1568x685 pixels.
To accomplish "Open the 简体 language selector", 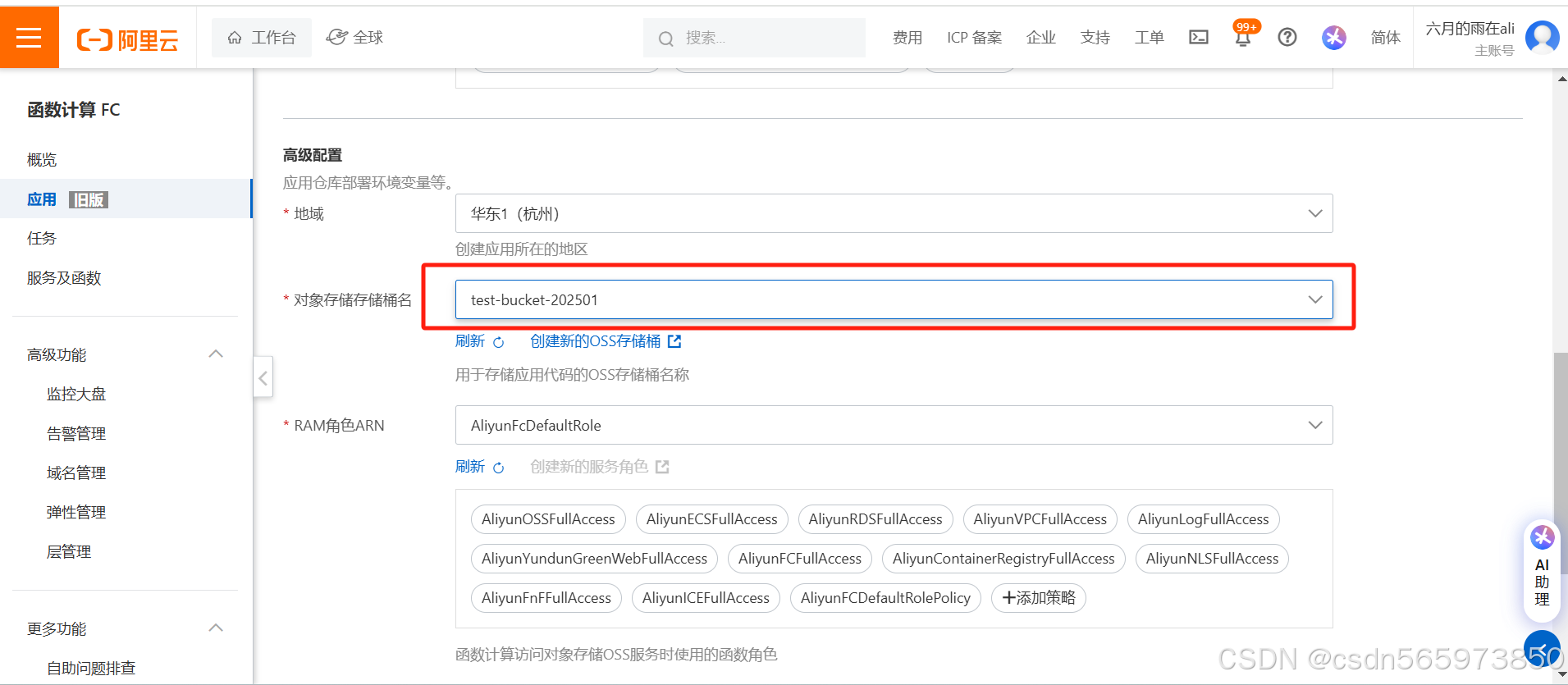I will point(1385,37).
